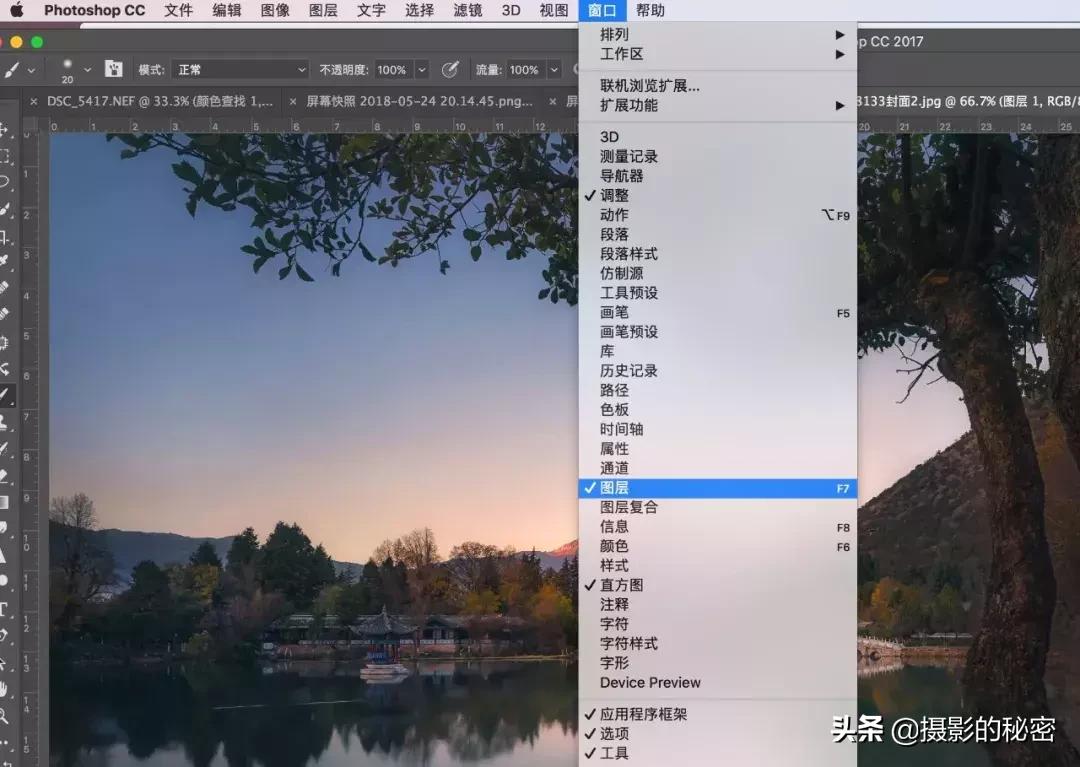Disable 应用程序框架 in the Window menu
The height and width of the screenshot is (767, 1080).
pos(645,716)
